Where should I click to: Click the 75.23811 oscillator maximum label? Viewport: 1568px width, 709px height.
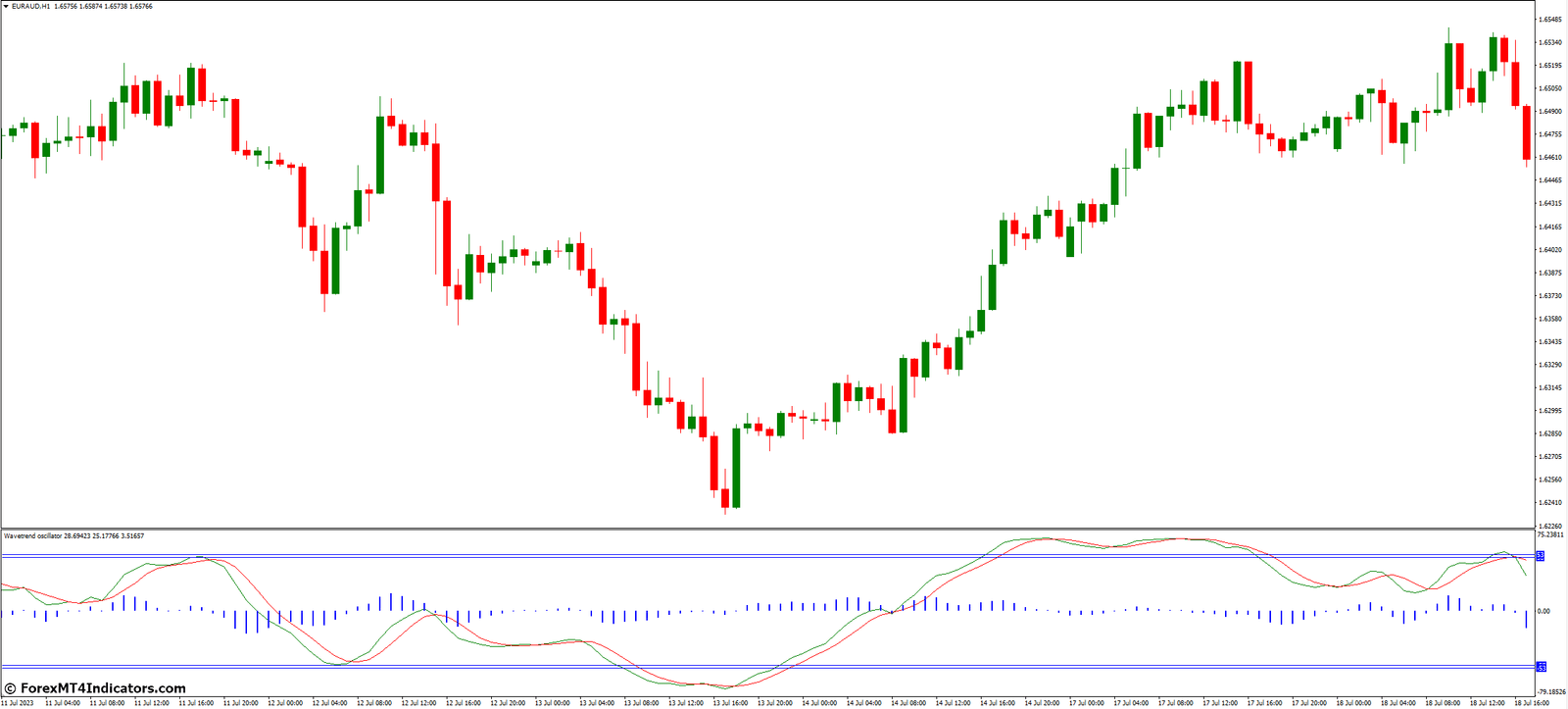coord(1550,535)
